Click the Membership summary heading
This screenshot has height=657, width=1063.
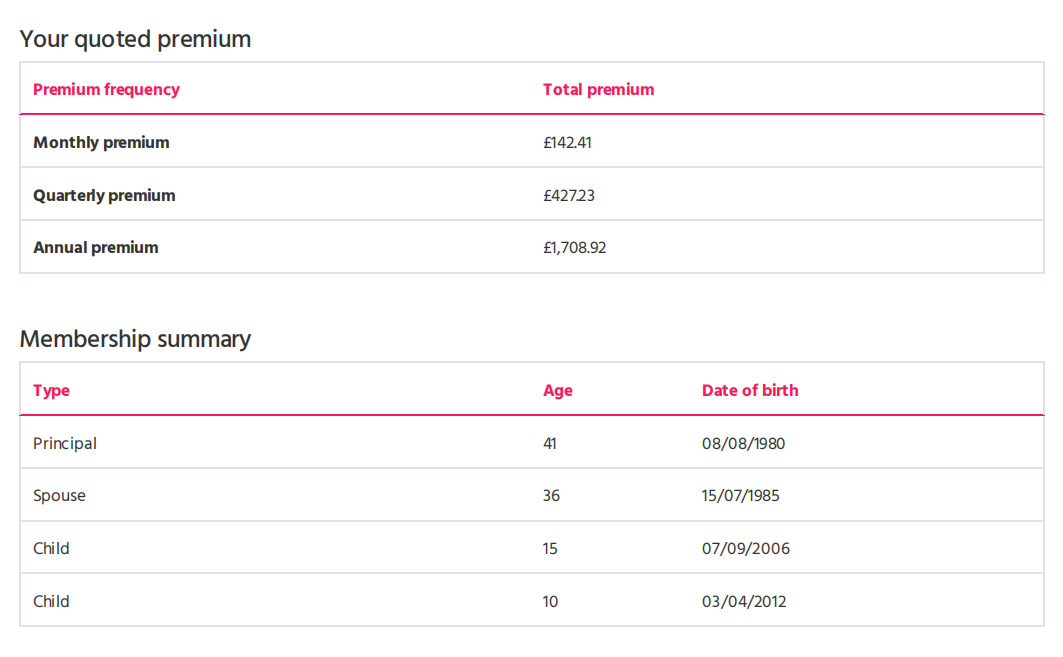click(x=135, y=339)
